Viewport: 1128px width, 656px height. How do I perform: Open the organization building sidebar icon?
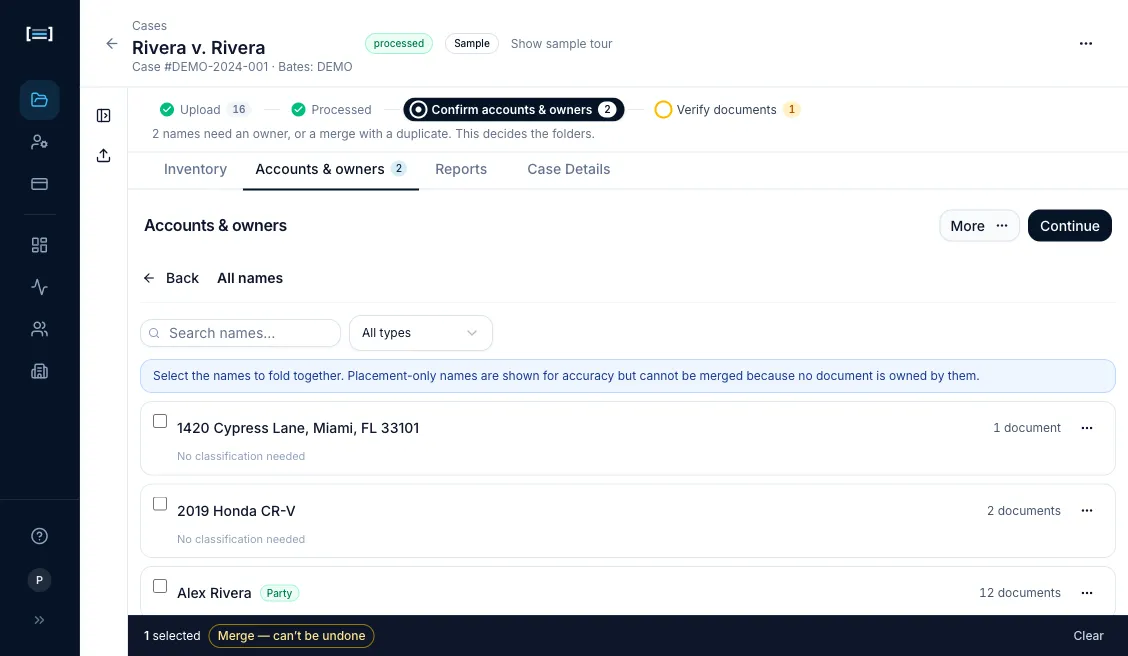point(40,371)
